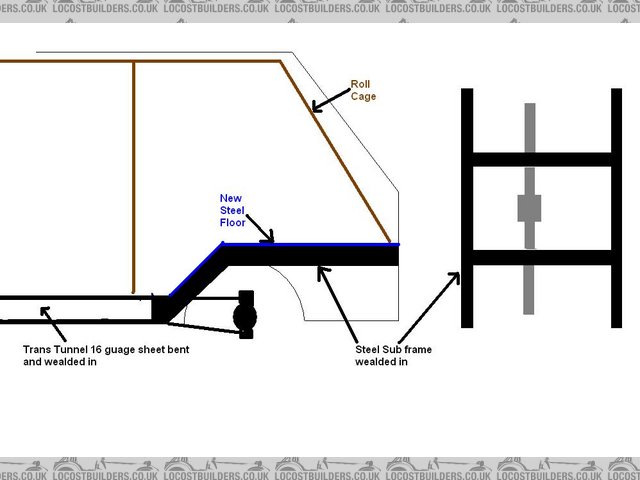Click the 'Roll Cage' text label

(363, 90)
